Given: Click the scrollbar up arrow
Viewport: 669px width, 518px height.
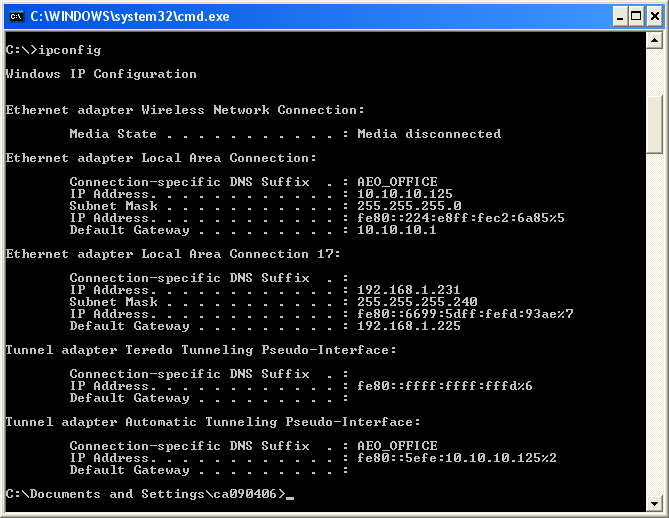Looking at the screenshot, I should pyautogui.click(x=655, y=41).
